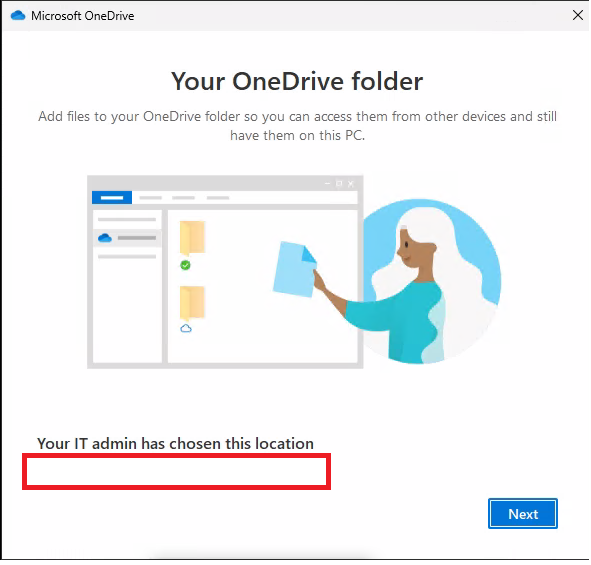Click the illustrated window's close X
Screen dimensions: 591x565
point(351,184)
